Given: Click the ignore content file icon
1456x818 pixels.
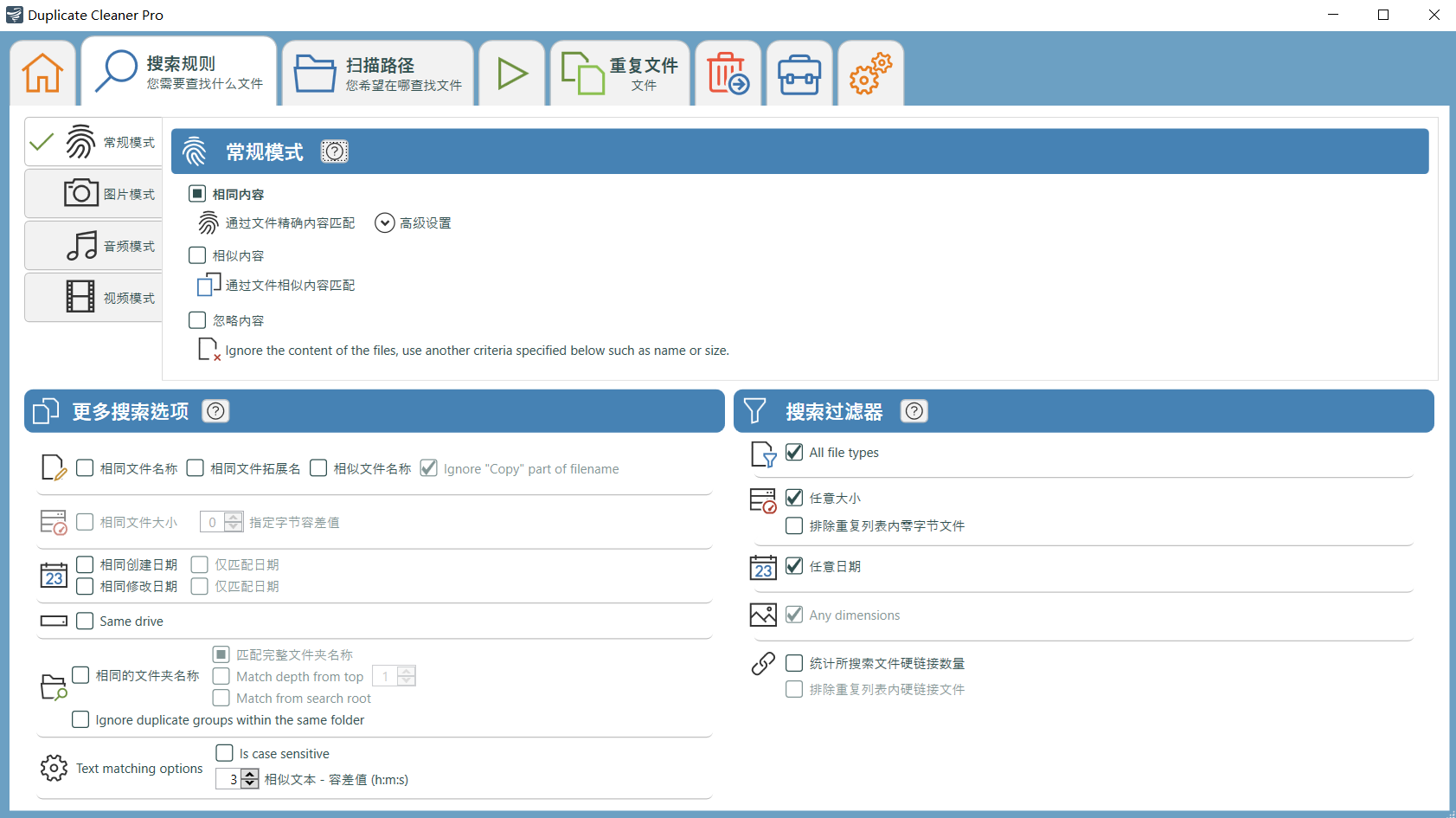Looking at the screenshot, I should click(208, 350).
